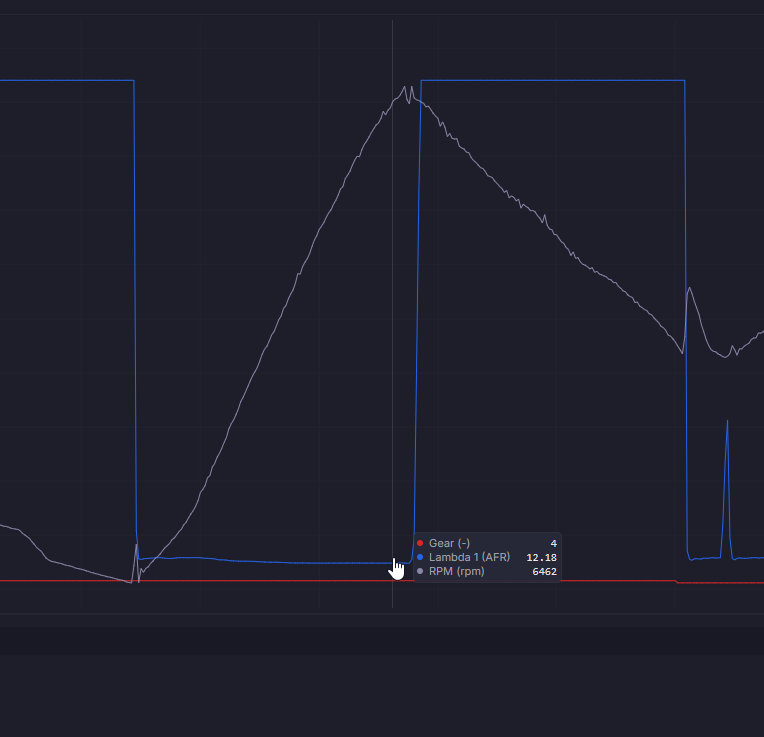This screenshot has height=737, width=764.
Task: Select the RPM (rpm) tooltip label
Action: click(x=457, y=571)
